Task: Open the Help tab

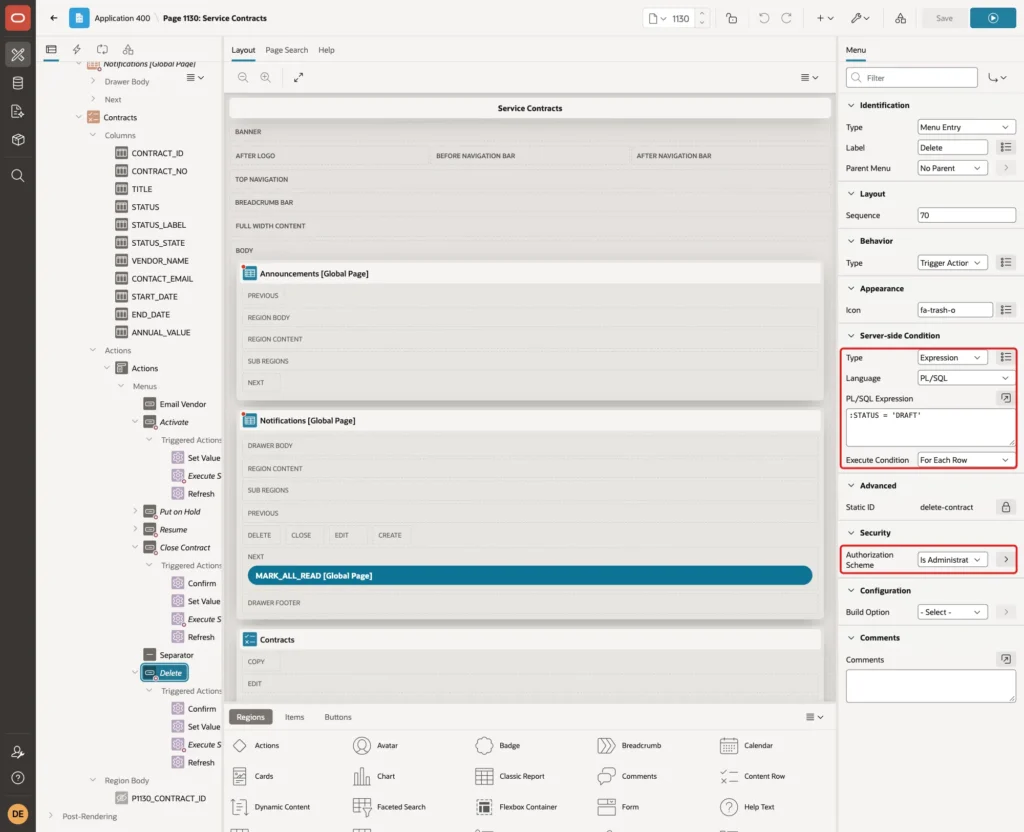Action: (327, 50)
